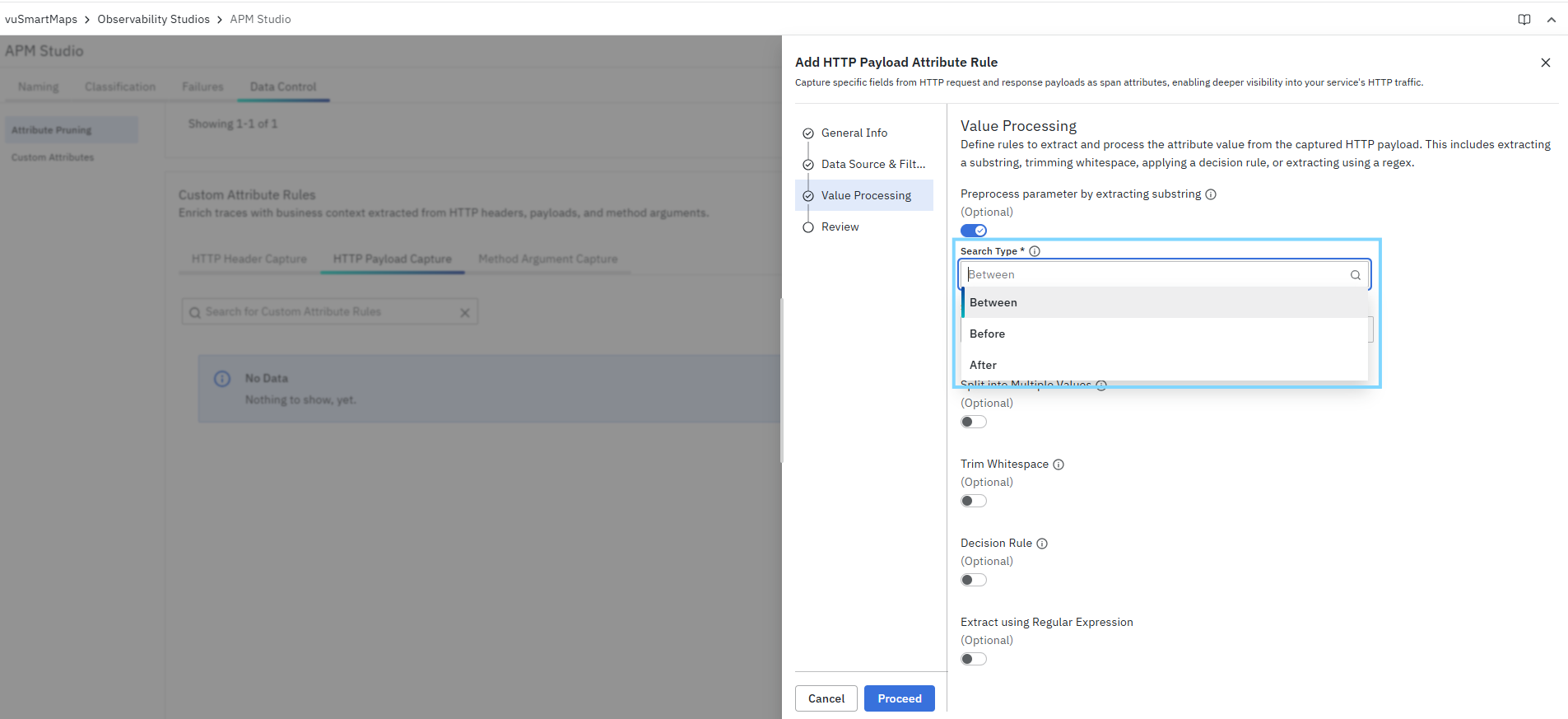Select the After option in the dropdown
Image resolution: width=1568 pixels, height=719 pixels.
1165,366
